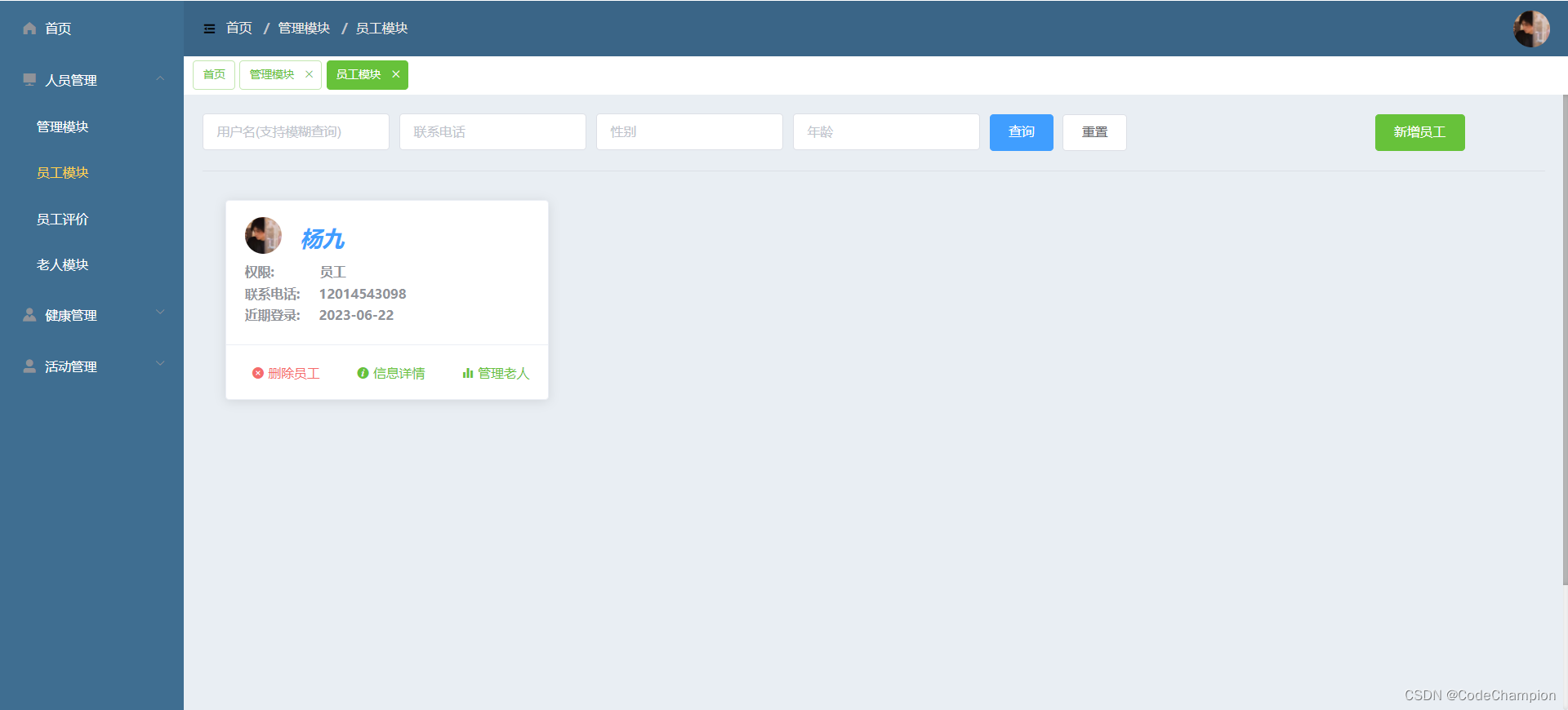Viewport: 1568px width, 710px height.
Task: Click the person icon beside 活动管理
Action: tap(29, 366)
